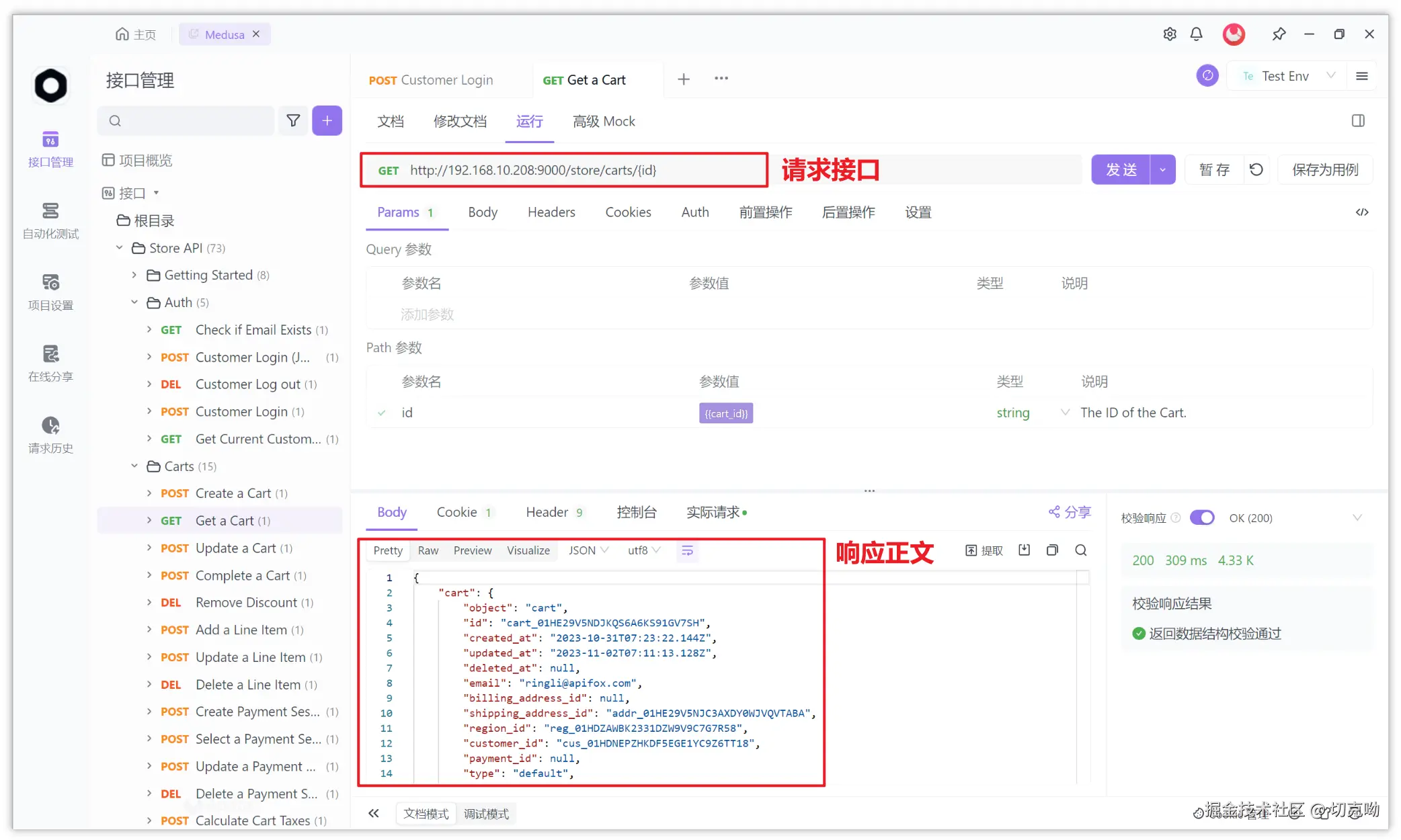Image resolution: width=1401 pixels, height=840 pixels.
Task: Toggle the 校验响应 switch
Action: click(x=1201, y=517)
